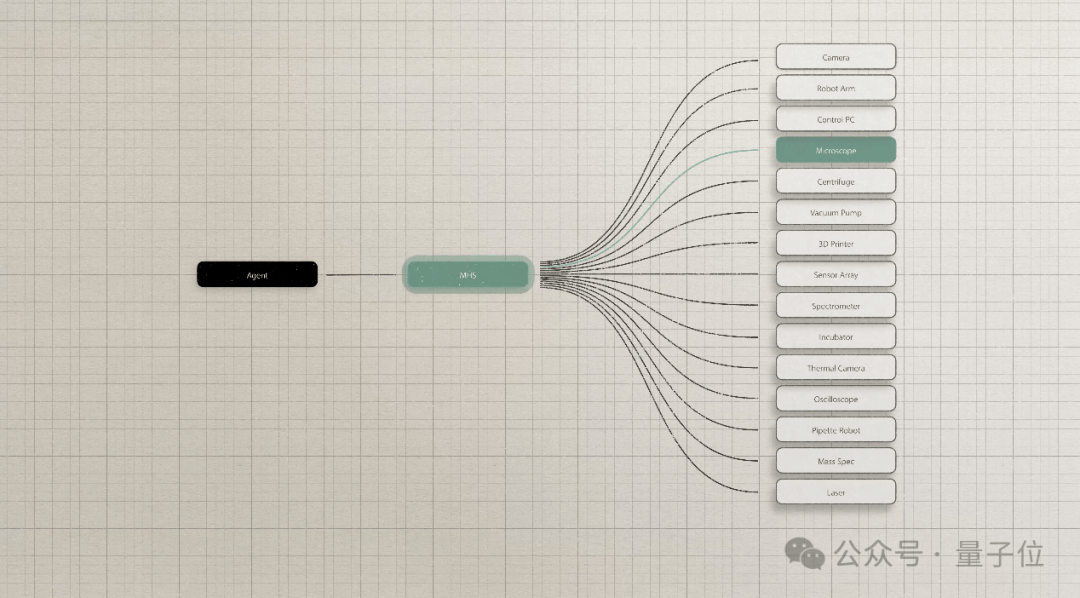Select the Oscilloscope node

click(x=835, y=399)
